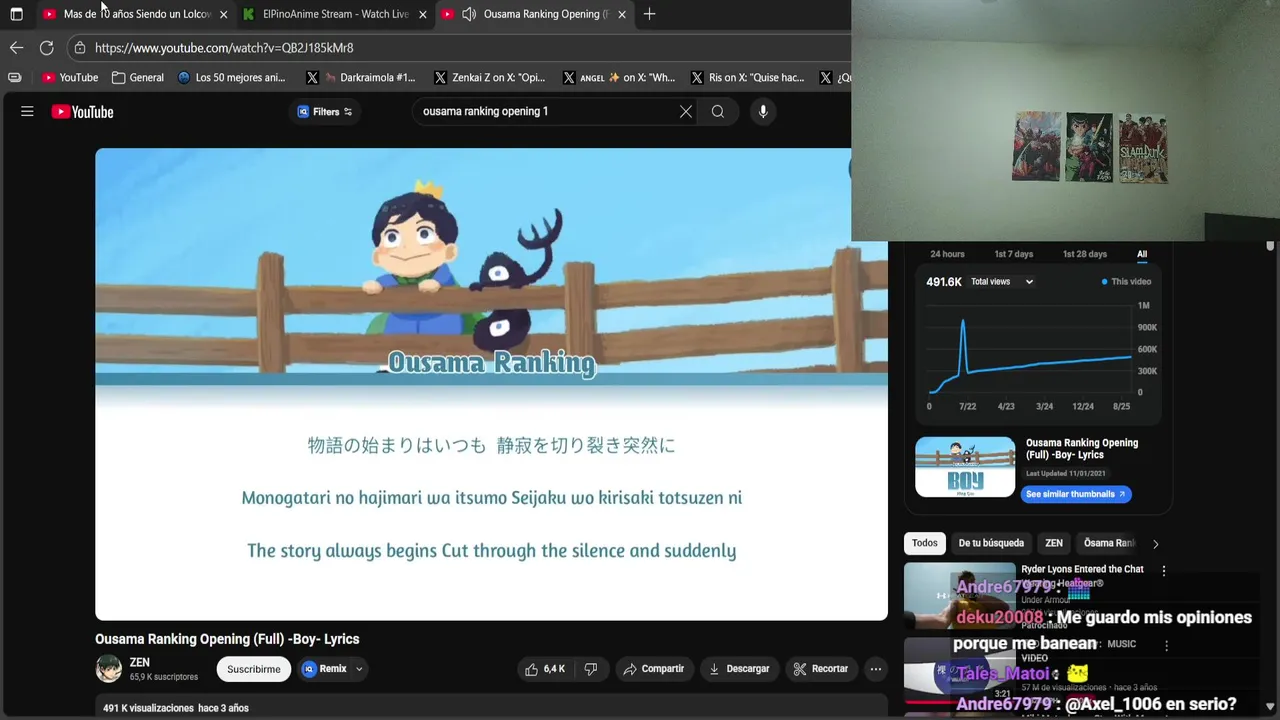Select the De tu búsqueda chip
Screen dimensions: 1280x720
pos(991,543)
